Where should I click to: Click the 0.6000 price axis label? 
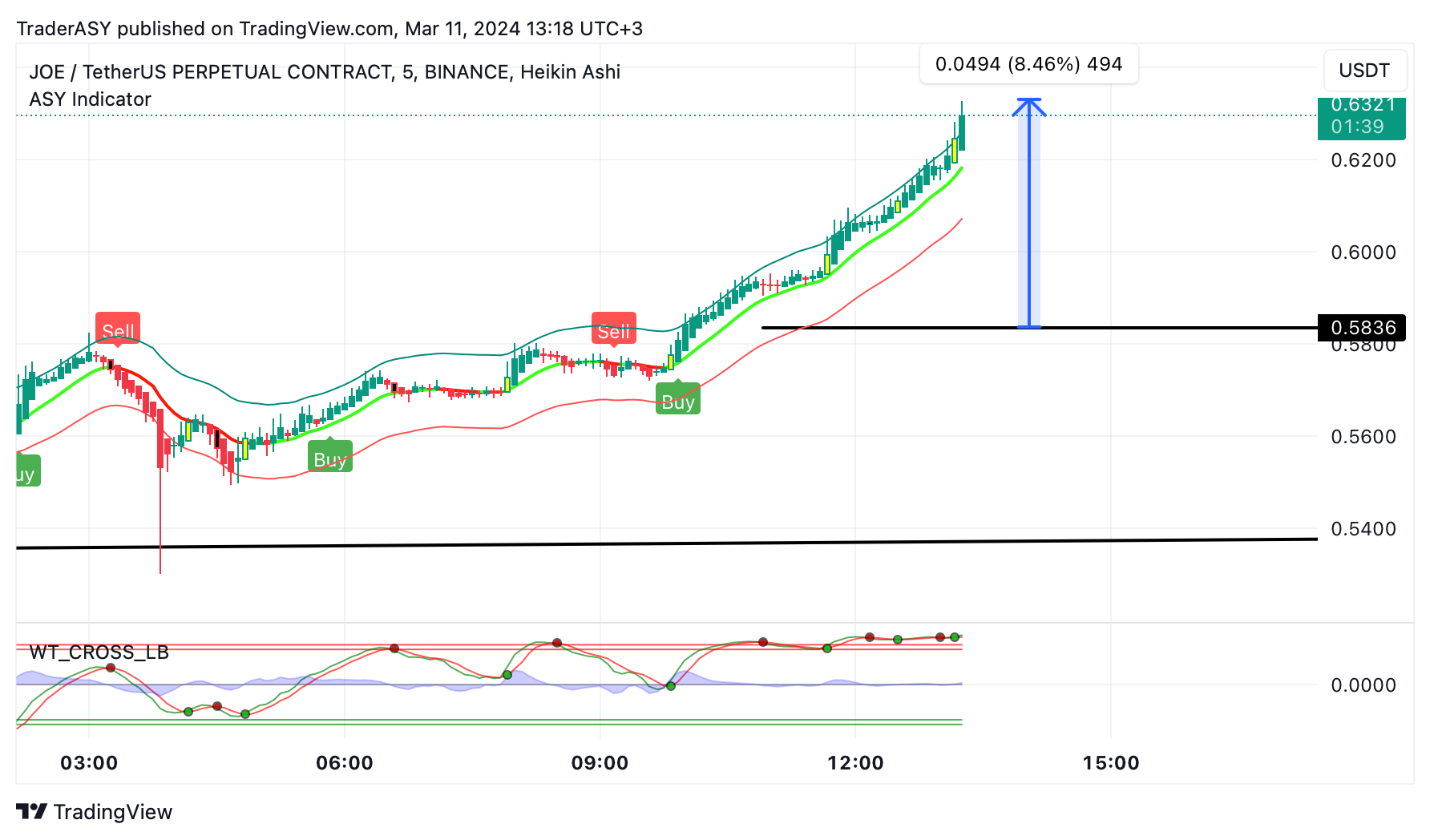pos(1363,252)
